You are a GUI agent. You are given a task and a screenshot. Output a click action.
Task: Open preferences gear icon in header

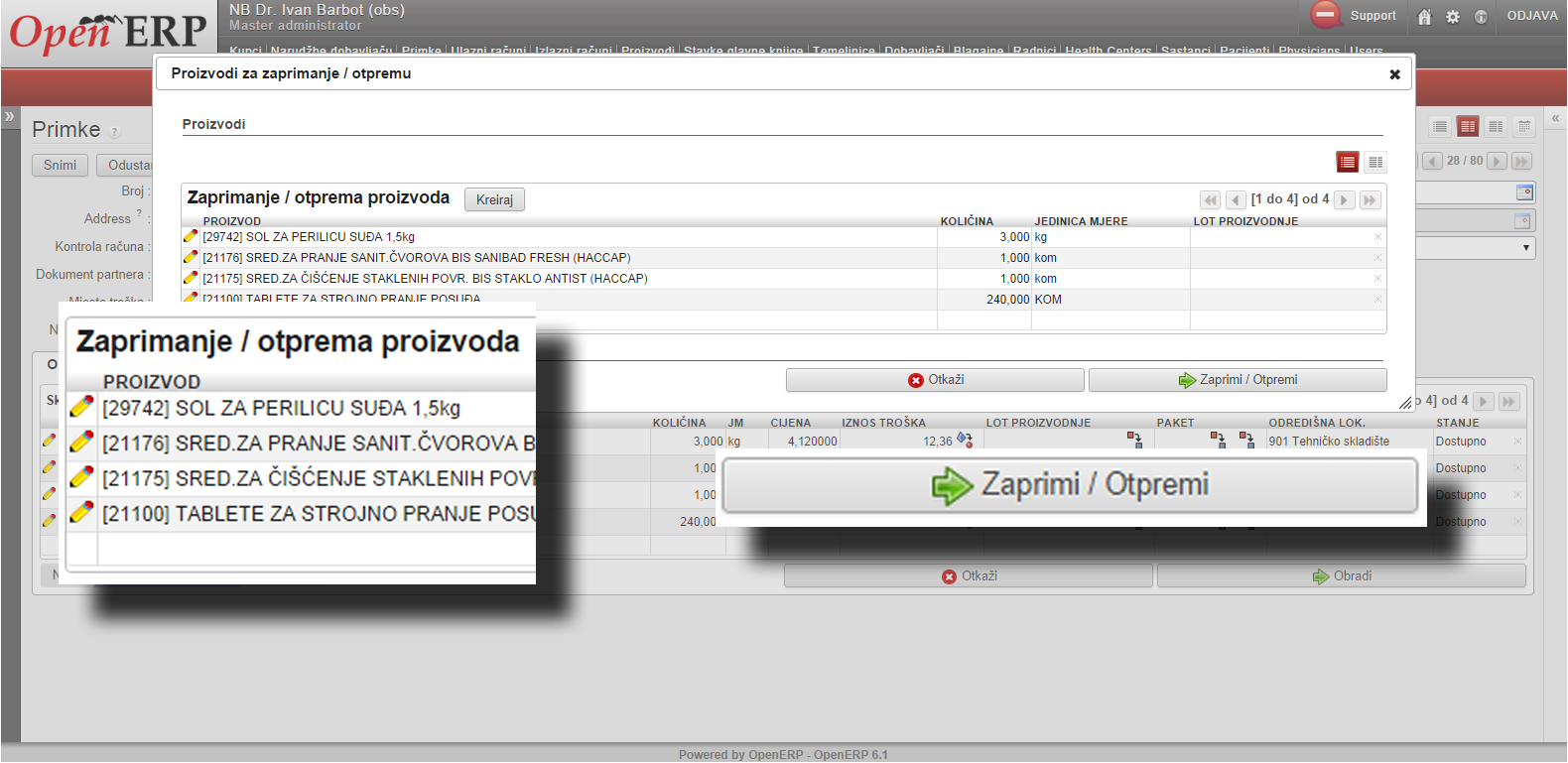coord(1453,17)
